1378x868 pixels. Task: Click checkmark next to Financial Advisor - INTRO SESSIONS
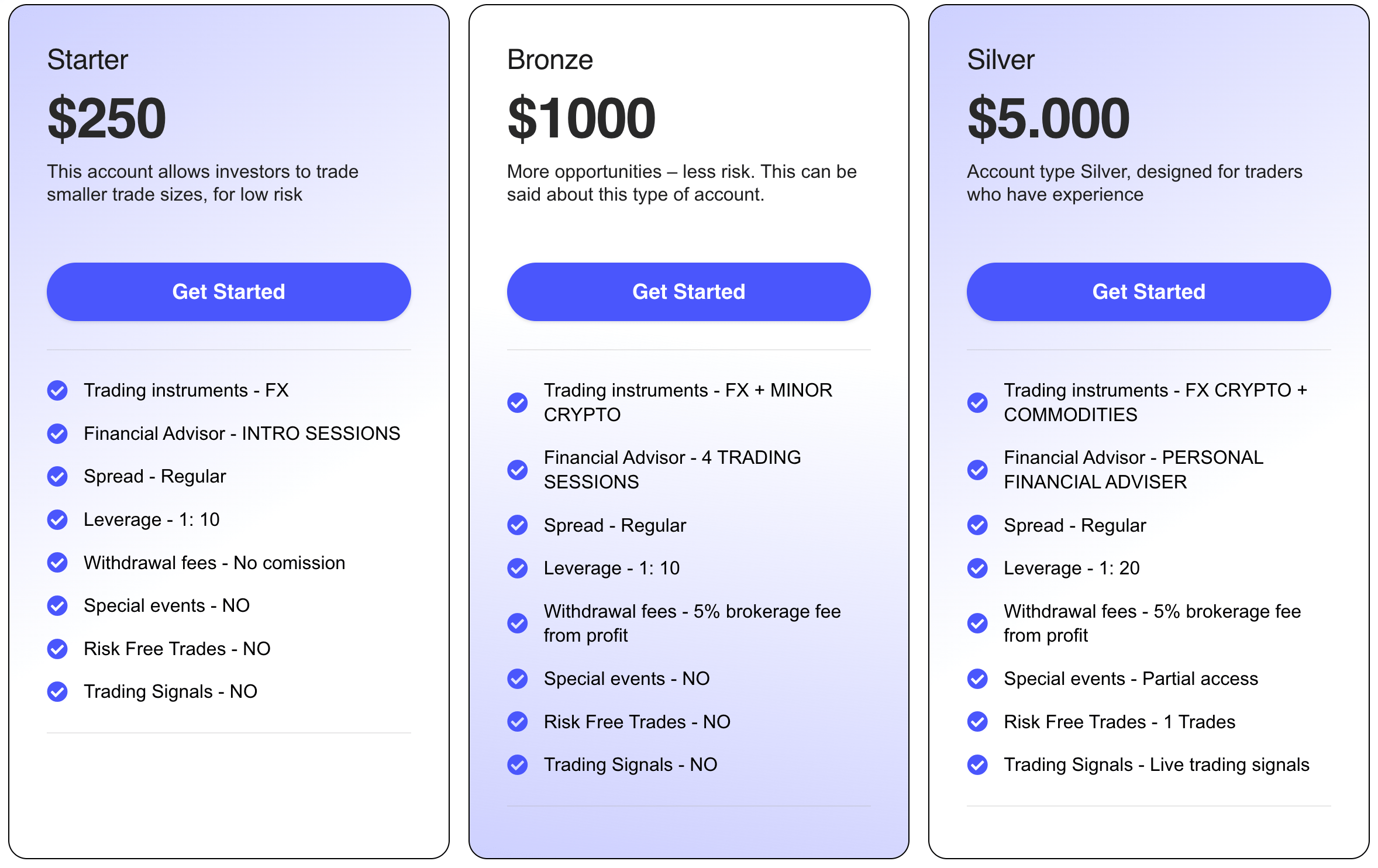(57, 433)
